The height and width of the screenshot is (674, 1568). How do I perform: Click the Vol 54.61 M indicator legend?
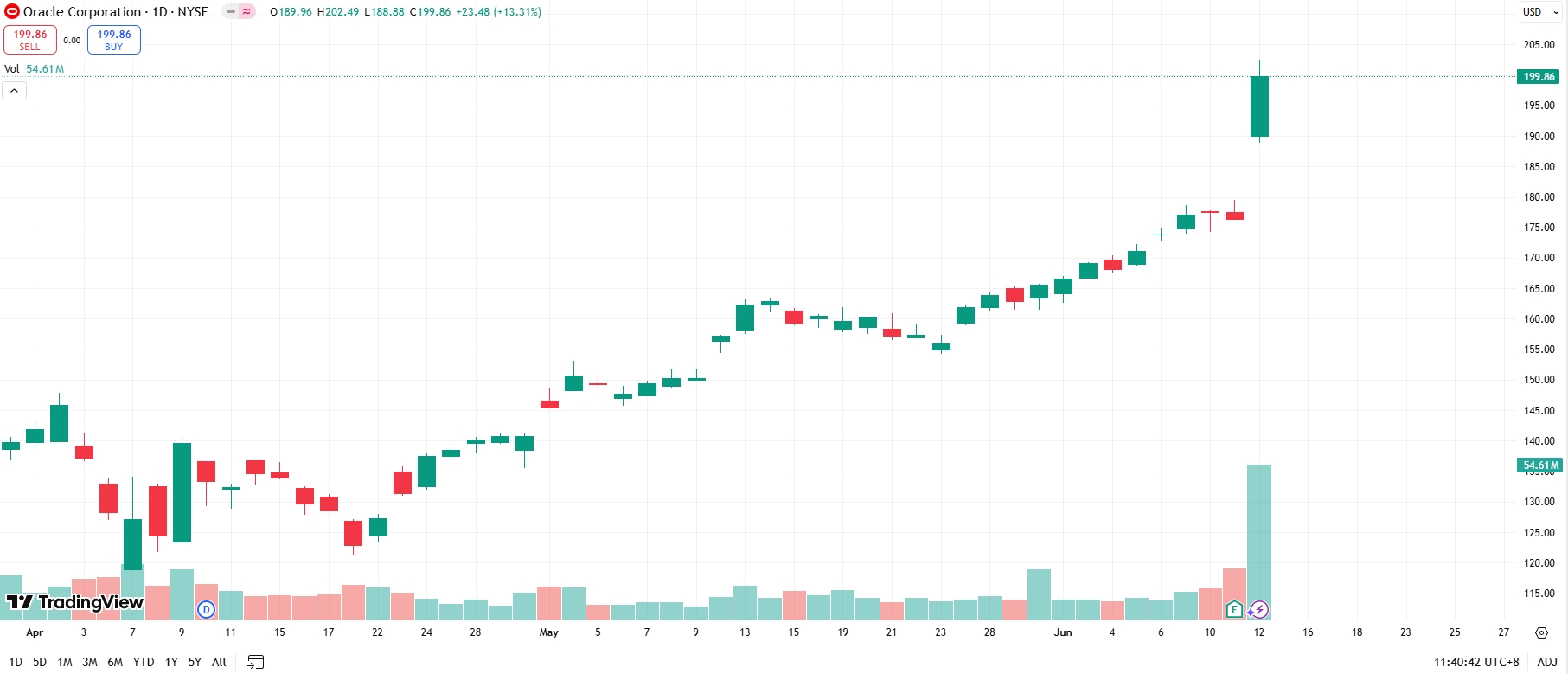click(x=34, y=69)
